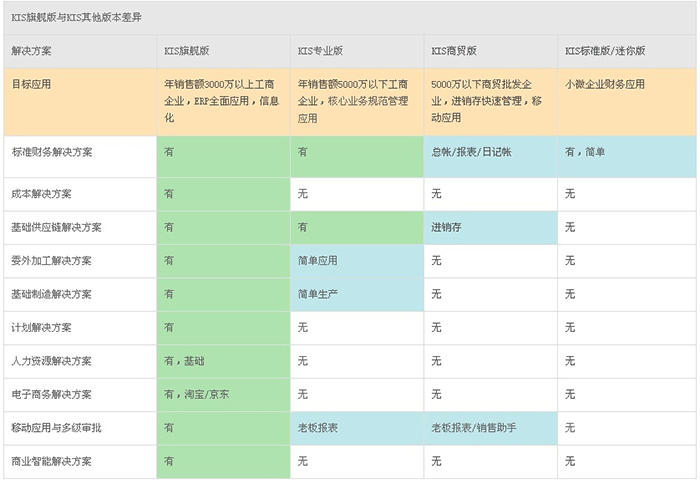Click 无 for 基础制造解决方案 under KIS标准版/迷你版

pyautogui.click(x=570, y=294)
